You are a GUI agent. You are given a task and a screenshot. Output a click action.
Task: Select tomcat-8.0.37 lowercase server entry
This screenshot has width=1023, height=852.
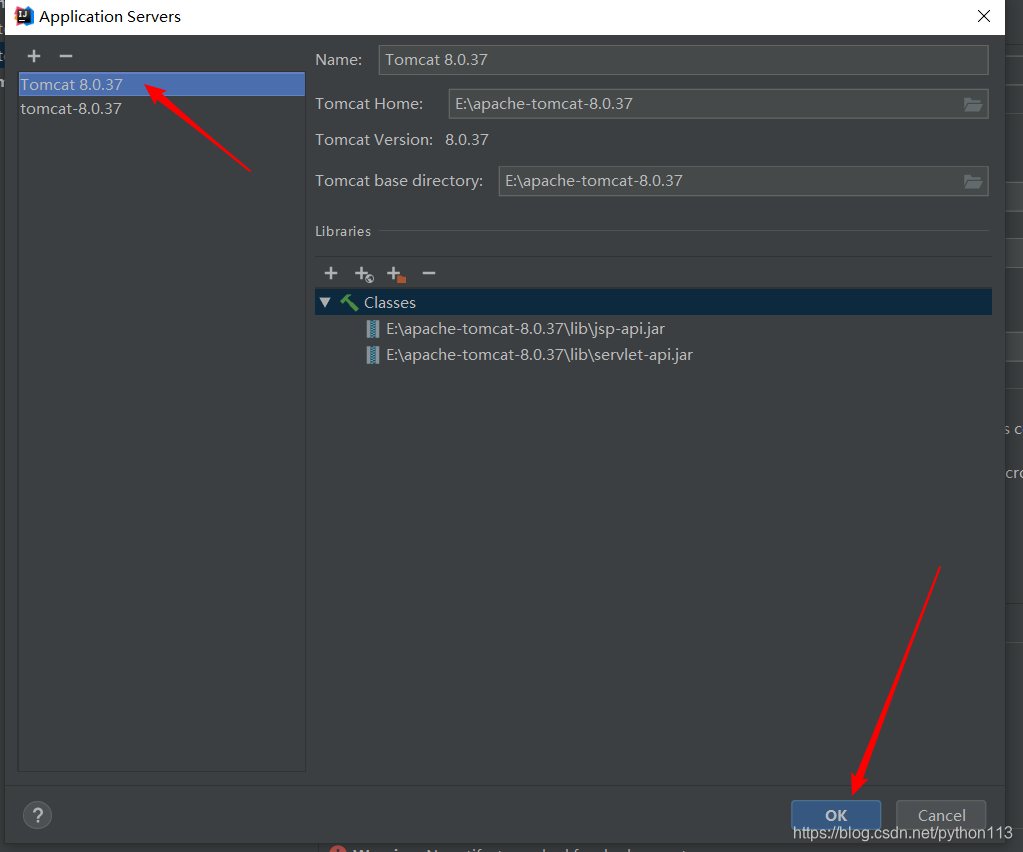[x=162, y=108]
